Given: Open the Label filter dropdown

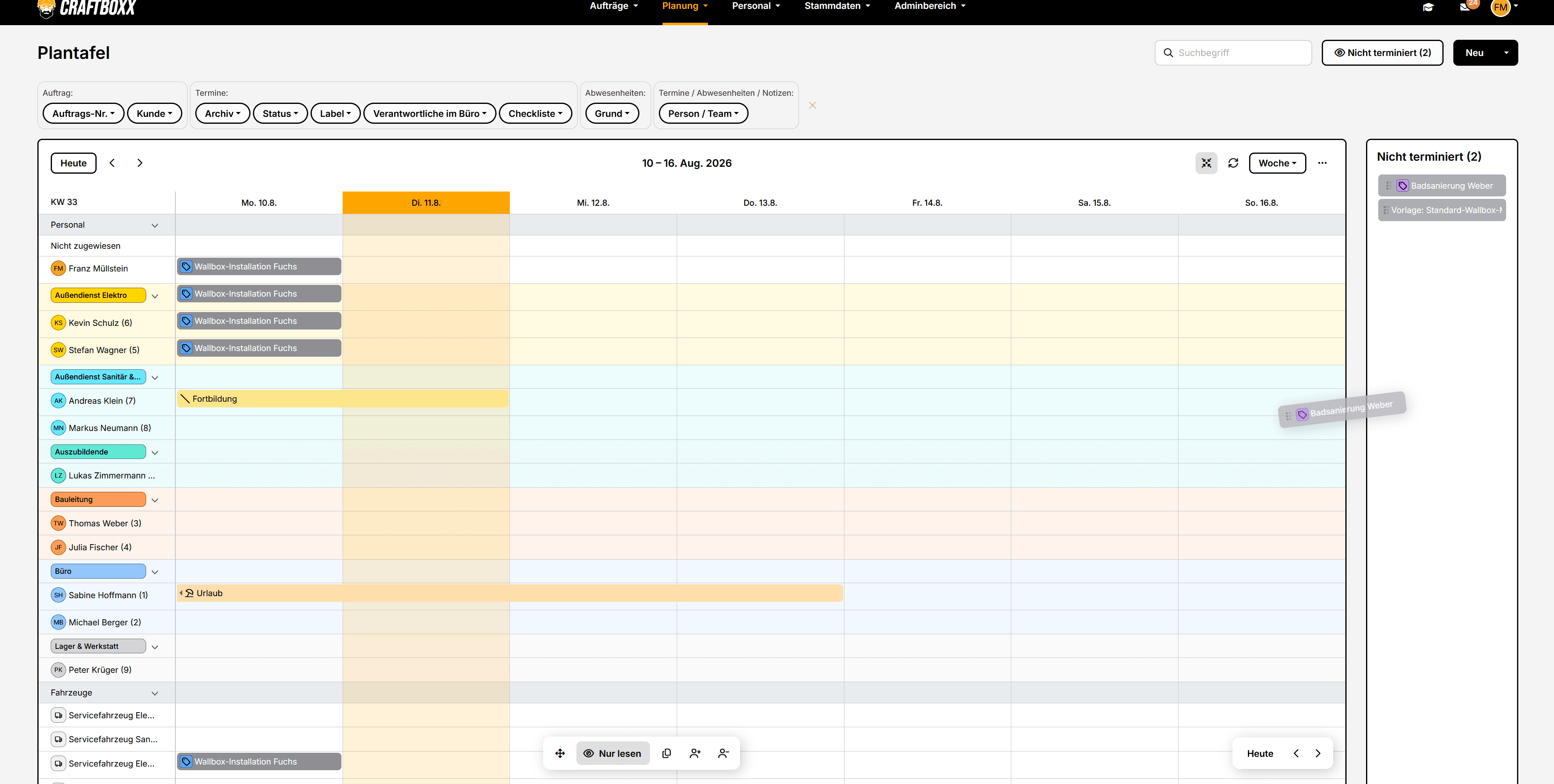Looking at the screenshot, I should pos(335,113).
